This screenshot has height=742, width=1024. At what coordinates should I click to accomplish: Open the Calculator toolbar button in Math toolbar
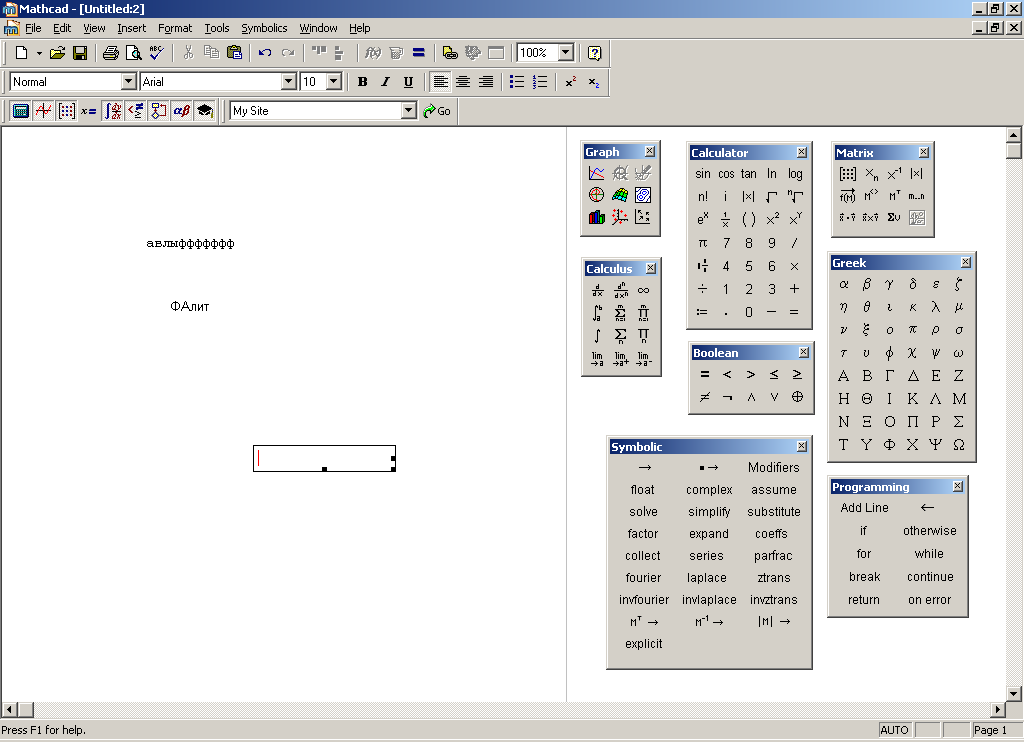pyautogui.click(x=21, y=111)
